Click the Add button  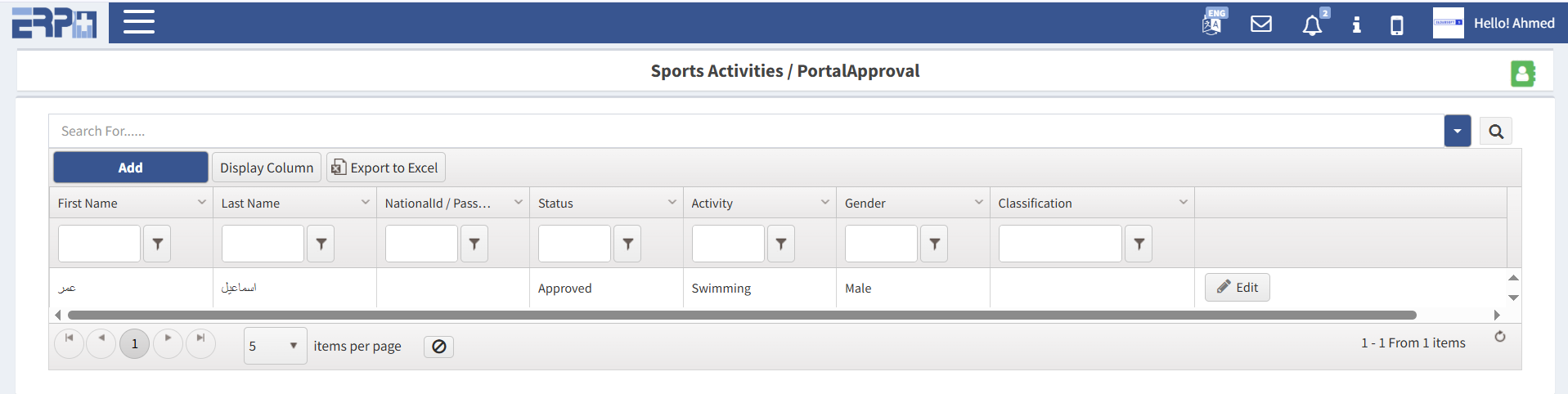coord(131,168)
